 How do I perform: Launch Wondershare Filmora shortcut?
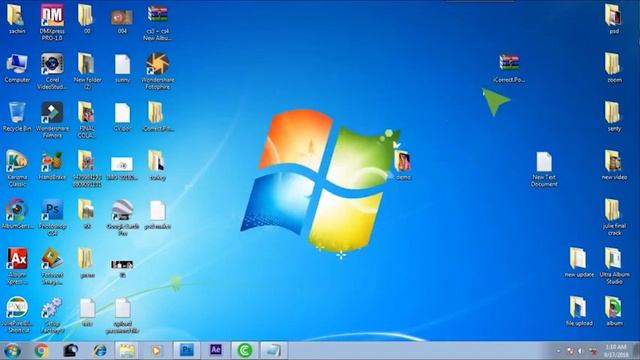pos(52,120)
